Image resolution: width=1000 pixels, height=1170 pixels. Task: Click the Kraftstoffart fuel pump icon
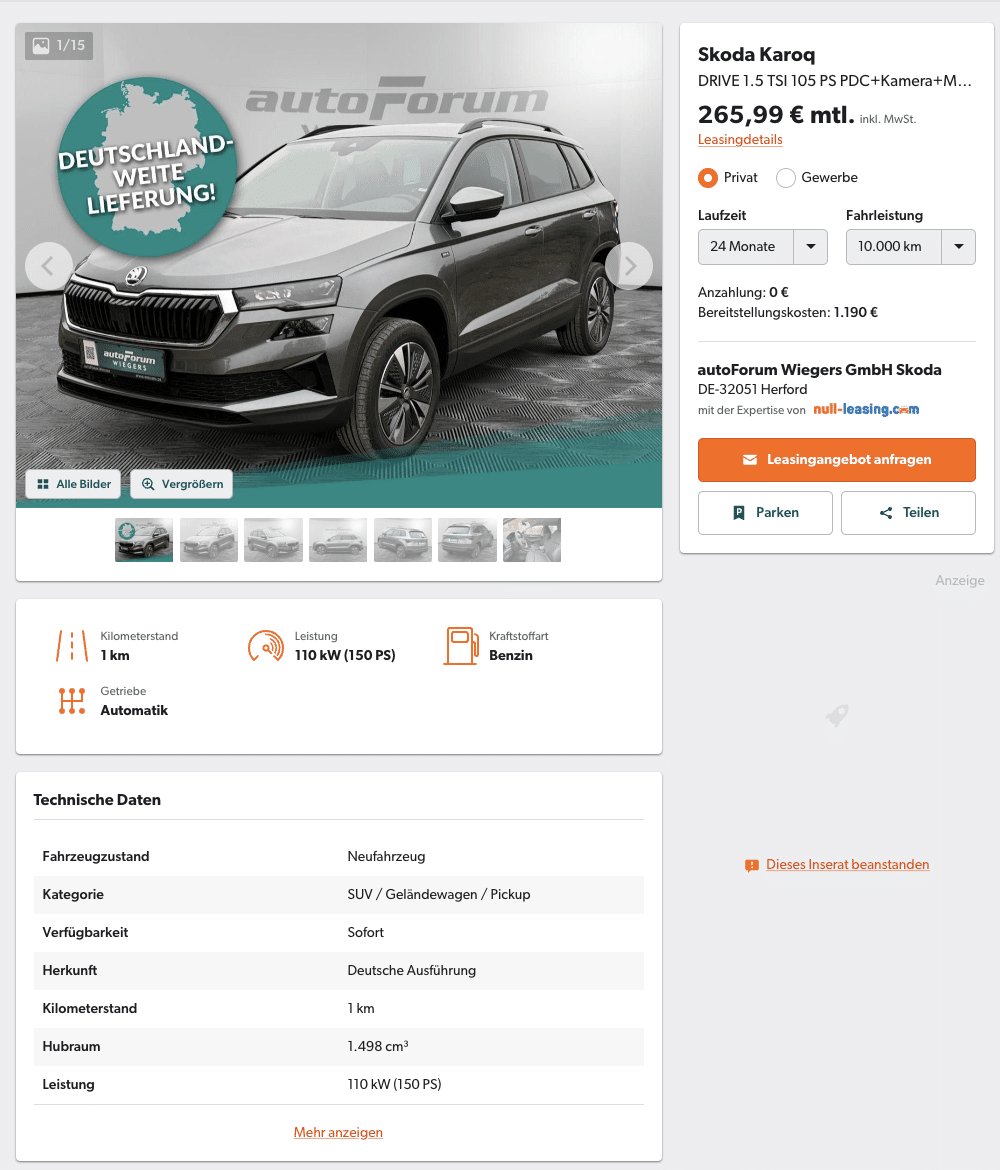tap(461, 646)
